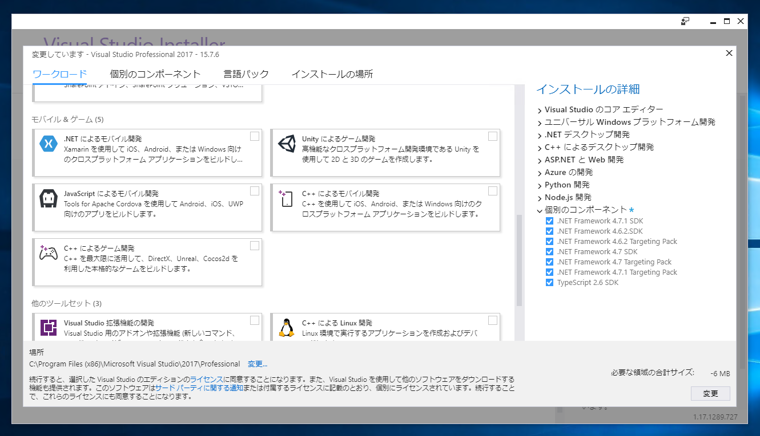Viewport: 760px width, 436px height.
Task: Uncheck .NET Framework 4.6.2 SDK
Action: pos(549,231)
